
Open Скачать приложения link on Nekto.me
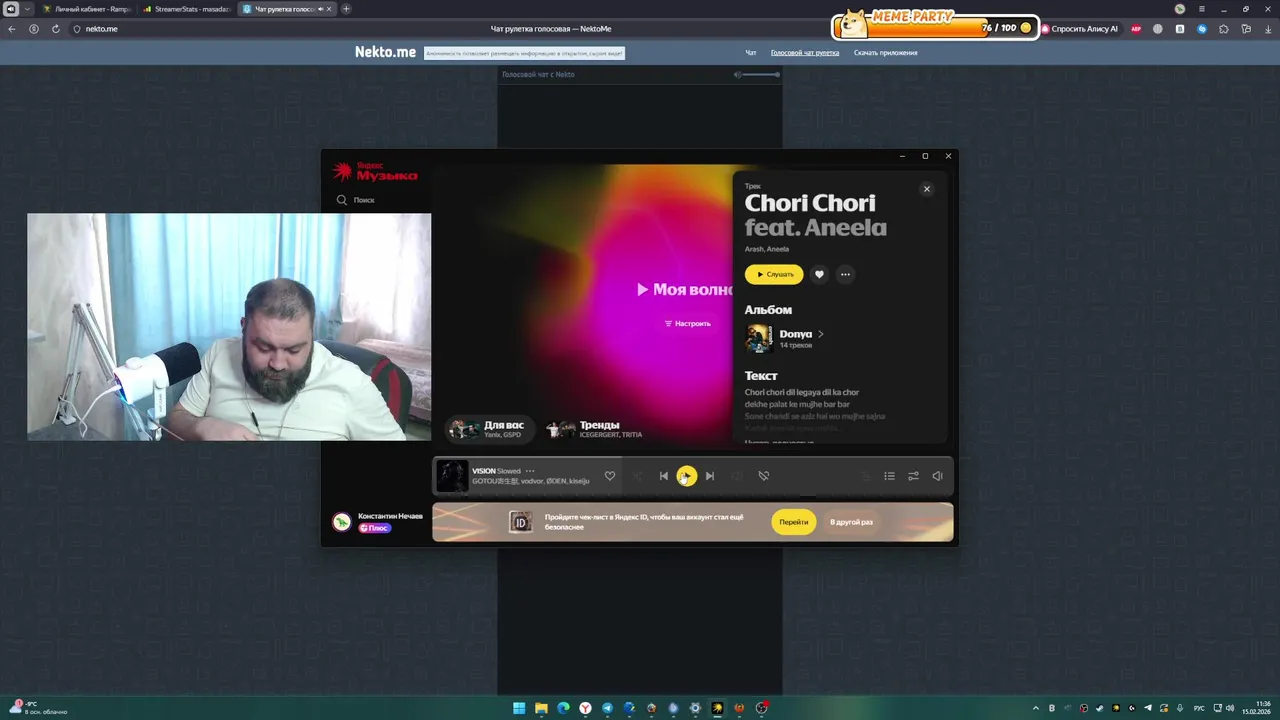885,52
